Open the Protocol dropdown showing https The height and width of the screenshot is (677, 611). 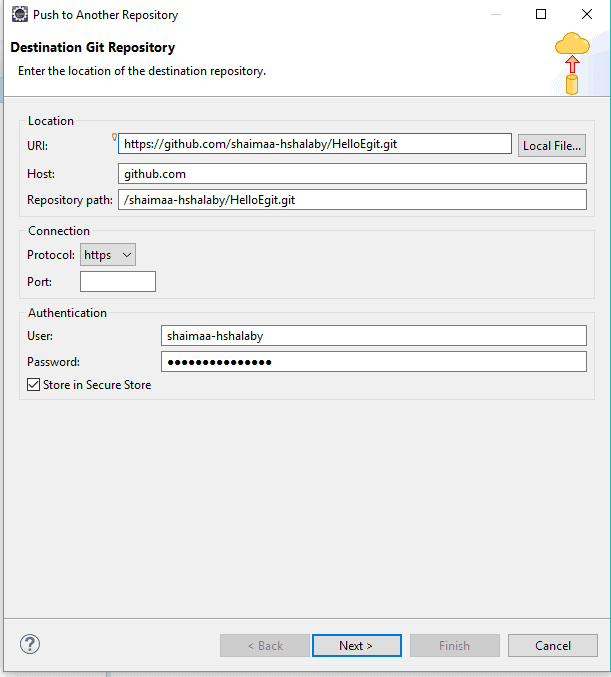(x=107, y=255)
